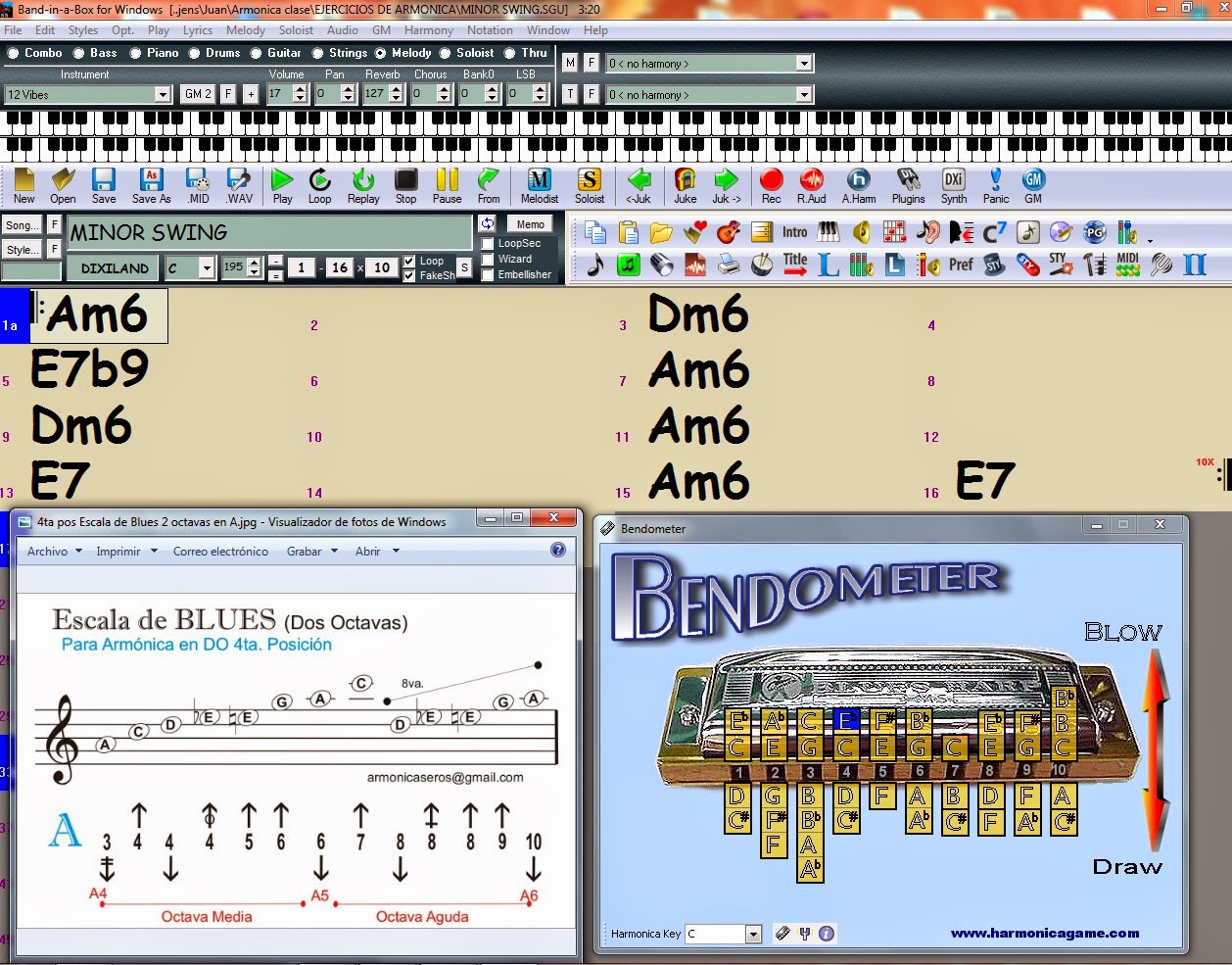The image size is (1232, 965).
Task: Open the song key C dropdown
Action: pos(207,267)
